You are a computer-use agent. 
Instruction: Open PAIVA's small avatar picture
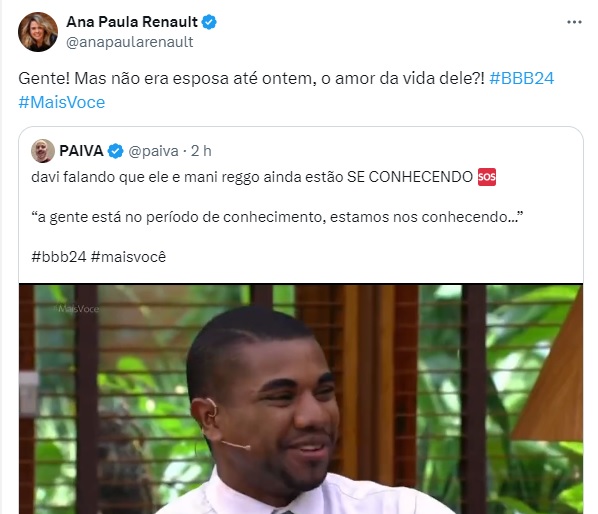point(43,151)
